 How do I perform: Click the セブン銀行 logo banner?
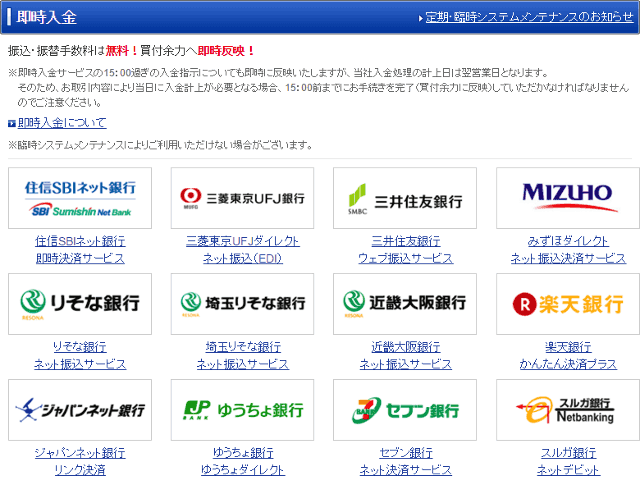click(405, 410)
